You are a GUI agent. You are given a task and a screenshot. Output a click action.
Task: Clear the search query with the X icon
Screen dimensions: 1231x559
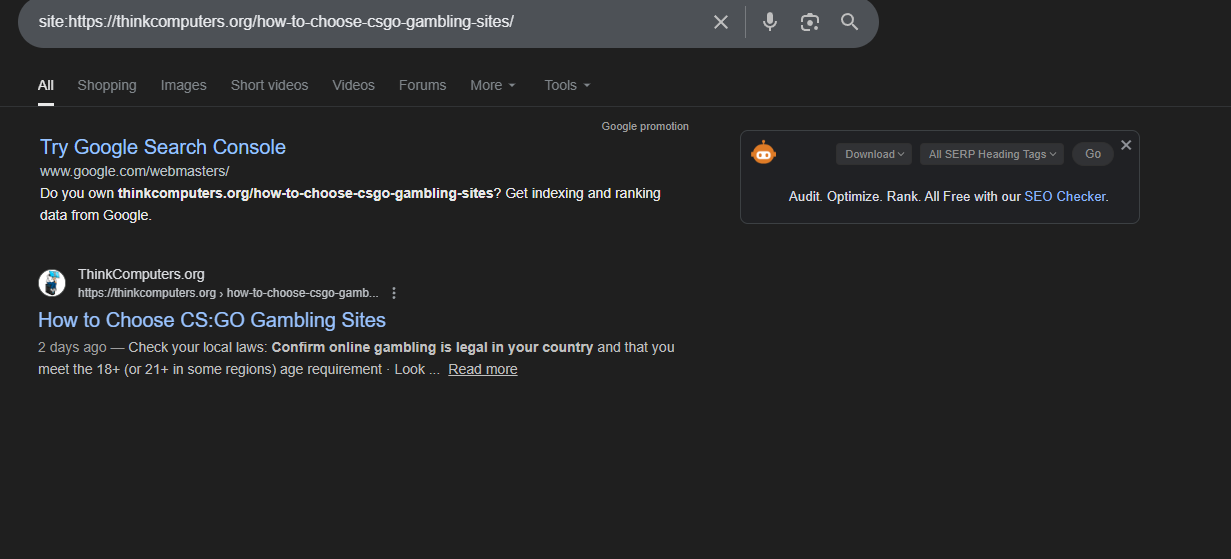pyautogui.click(x=720, y=22)
